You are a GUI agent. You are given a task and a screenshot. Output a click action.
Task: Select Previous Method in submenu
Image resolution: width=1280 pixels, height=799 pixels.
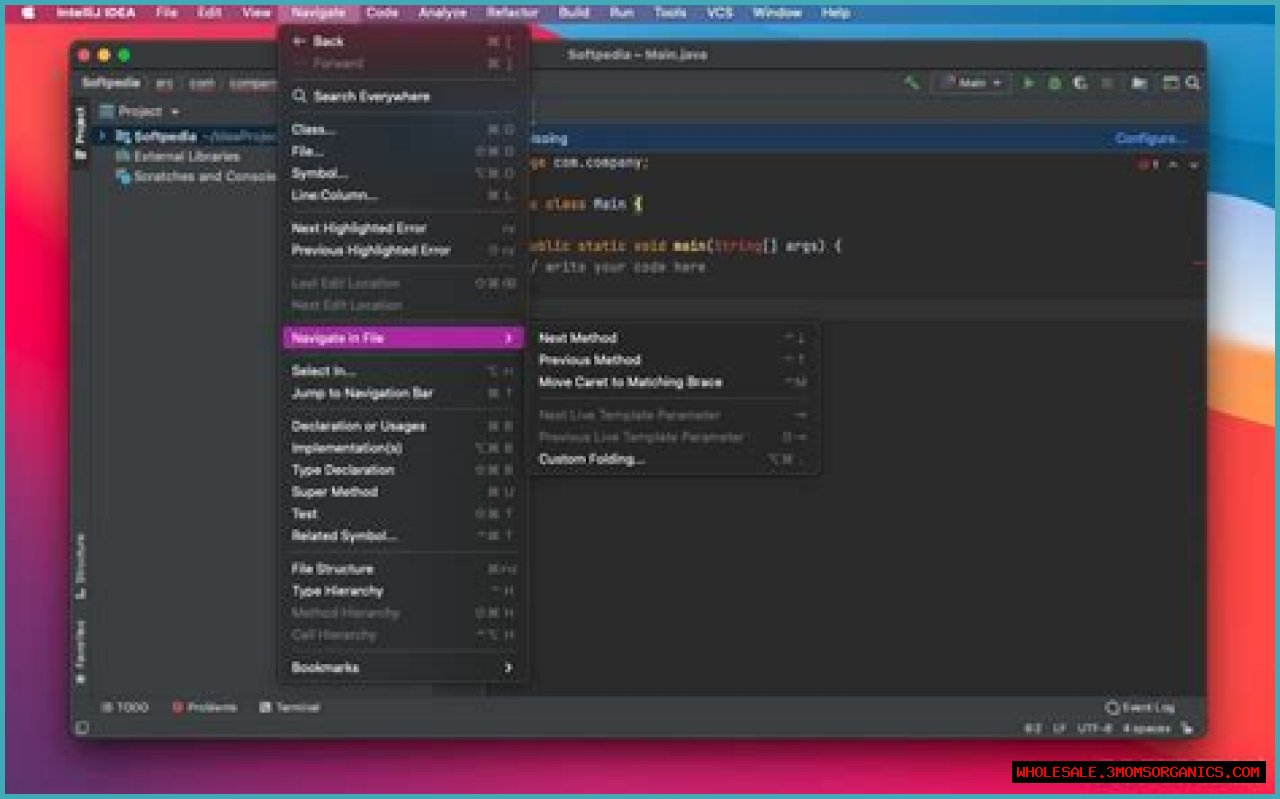(x=672, y=360)
